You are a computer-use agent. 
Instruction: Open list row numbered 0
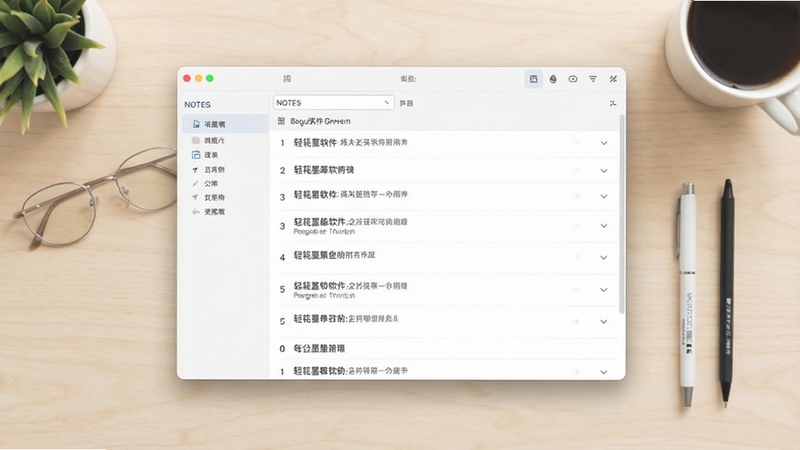(444, 349)
